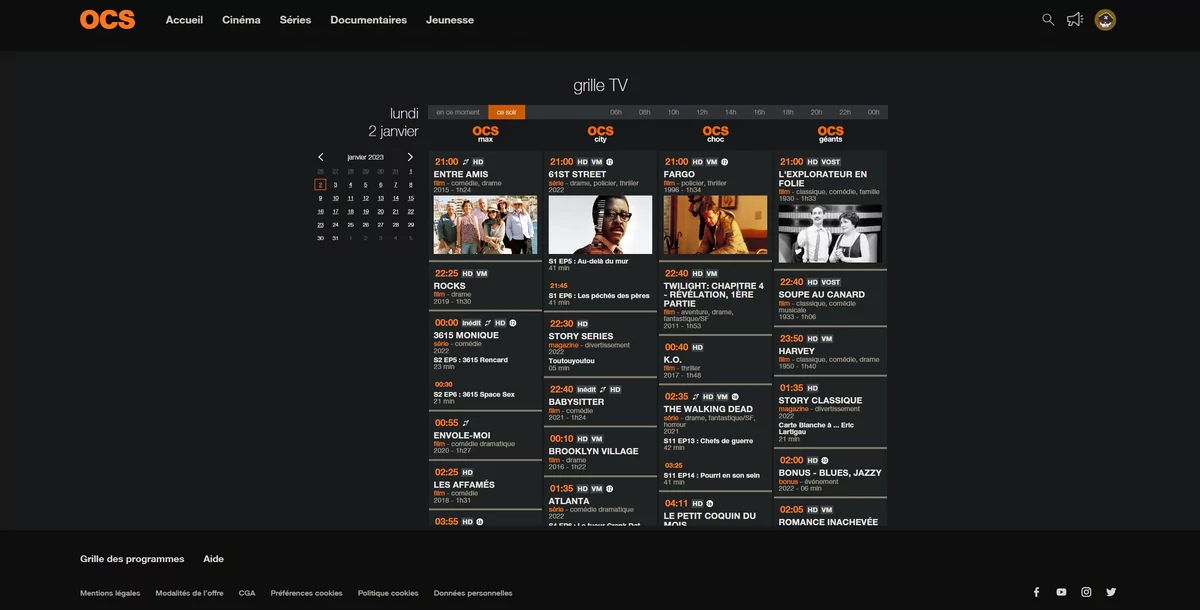The width and height of the screenshot is (1200, 610).
Task: Select January 31 in the calendar
Action: pos(335,238)
